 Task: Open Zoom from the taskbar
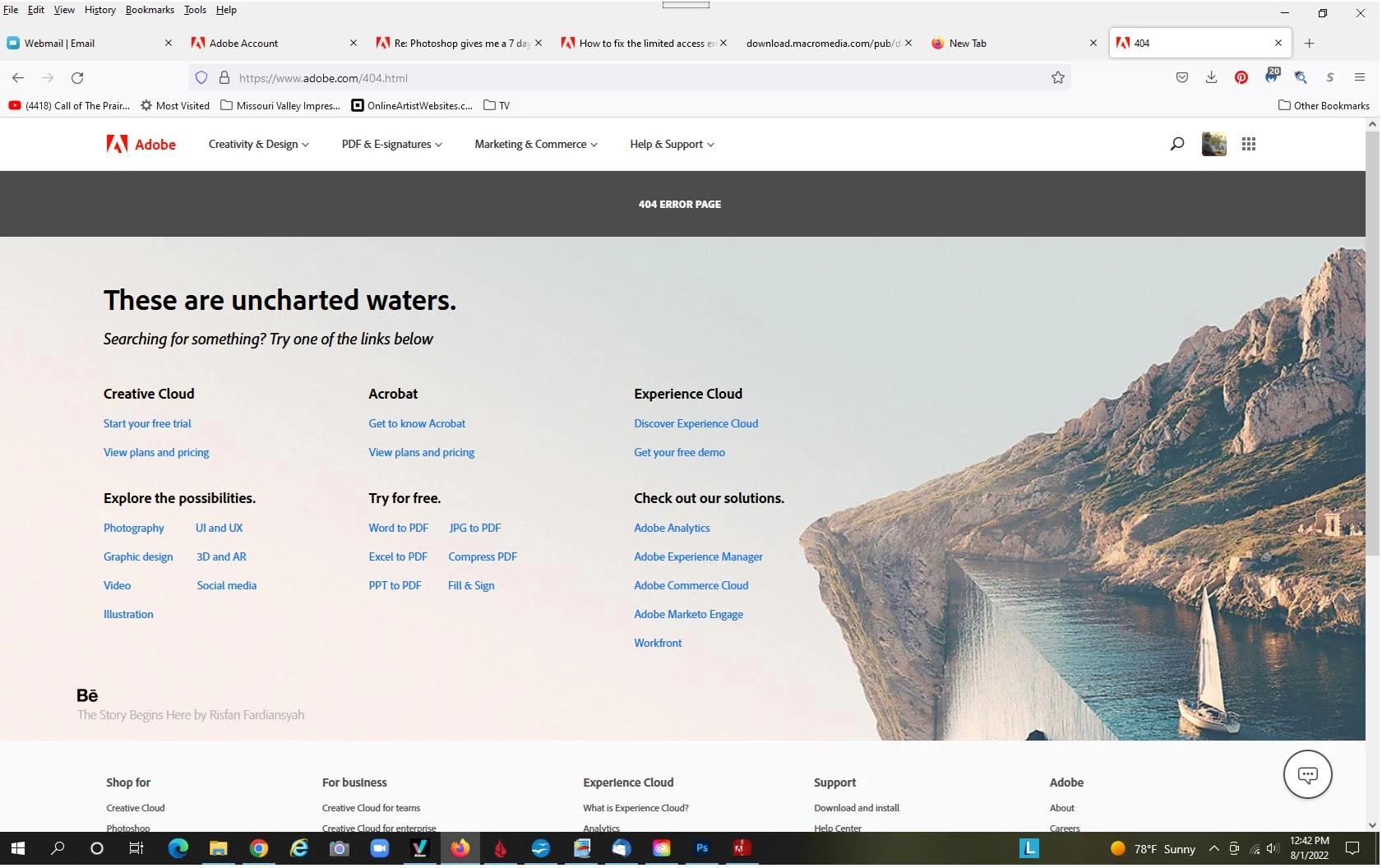(x=379, y=849)
